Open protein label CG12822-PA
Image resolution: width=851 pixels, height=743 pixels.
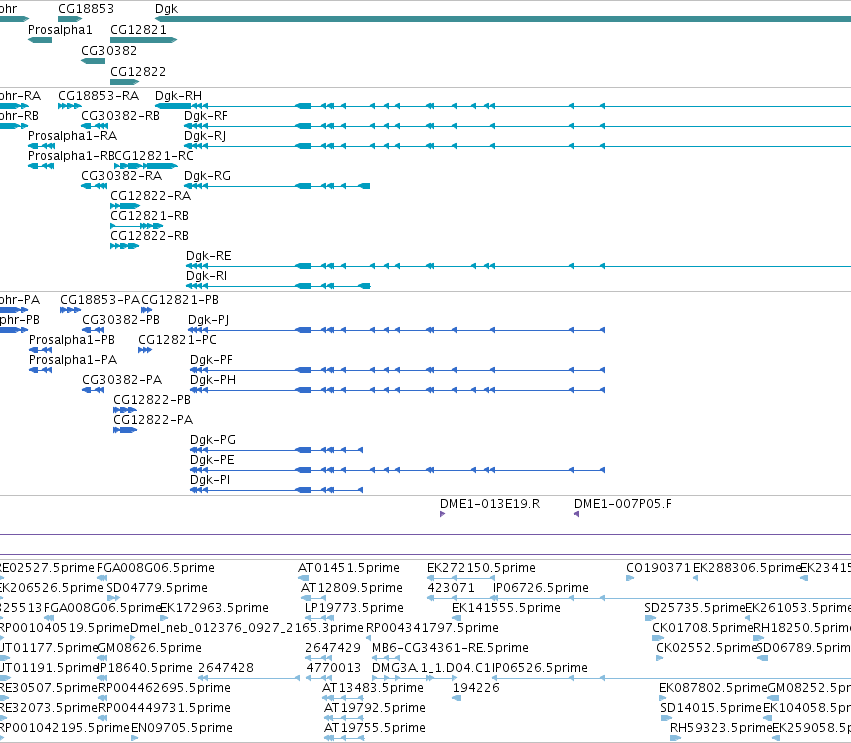[153, 420]
